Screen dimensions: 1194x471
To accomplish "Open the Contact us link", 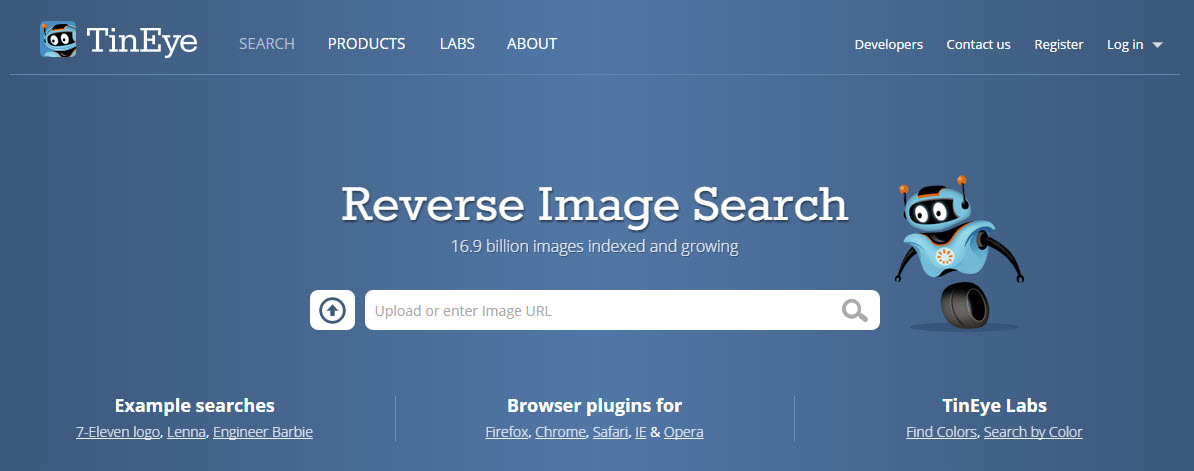I will point(979,44).
